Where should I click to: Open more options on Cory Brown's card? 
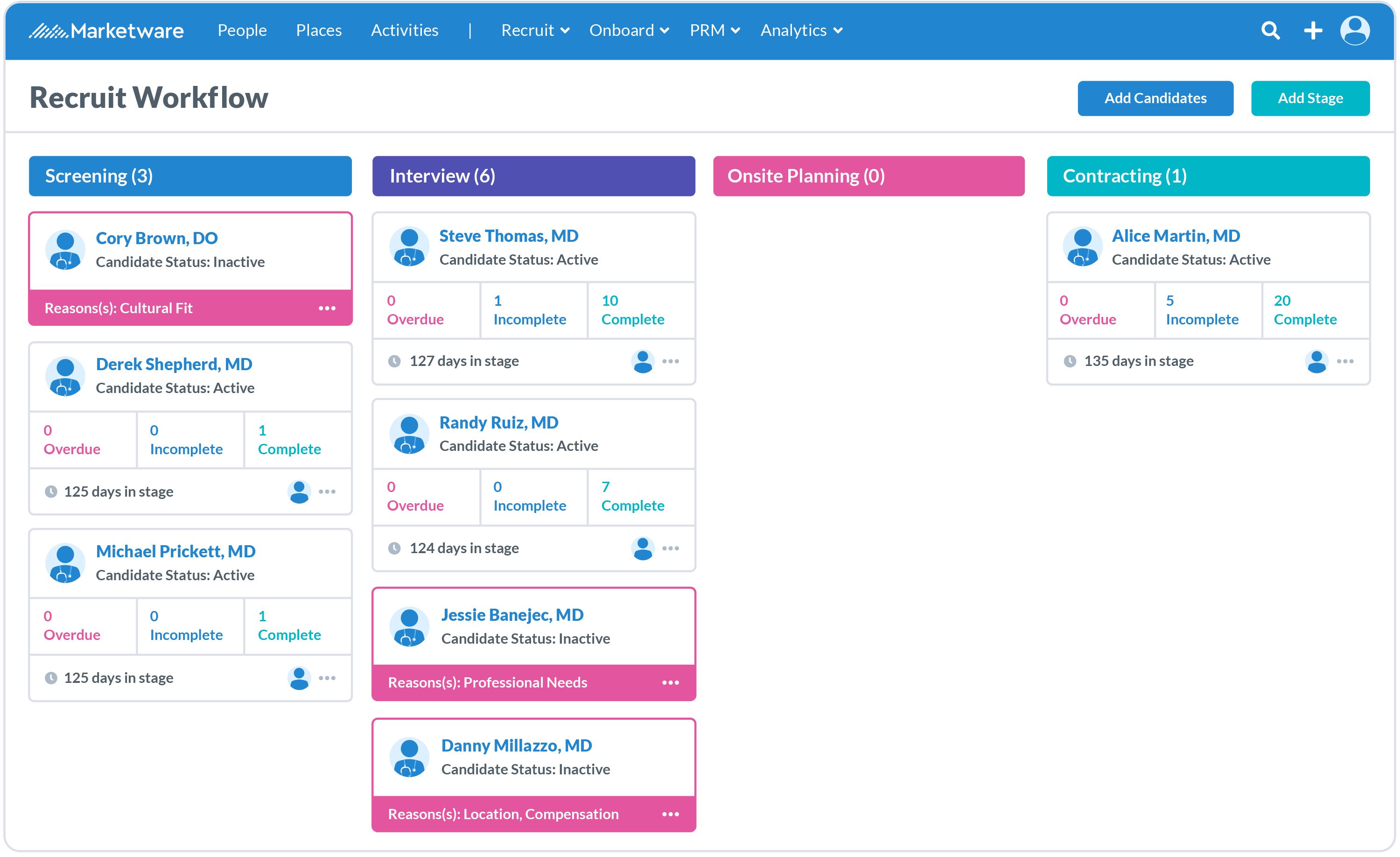point(328,308)
